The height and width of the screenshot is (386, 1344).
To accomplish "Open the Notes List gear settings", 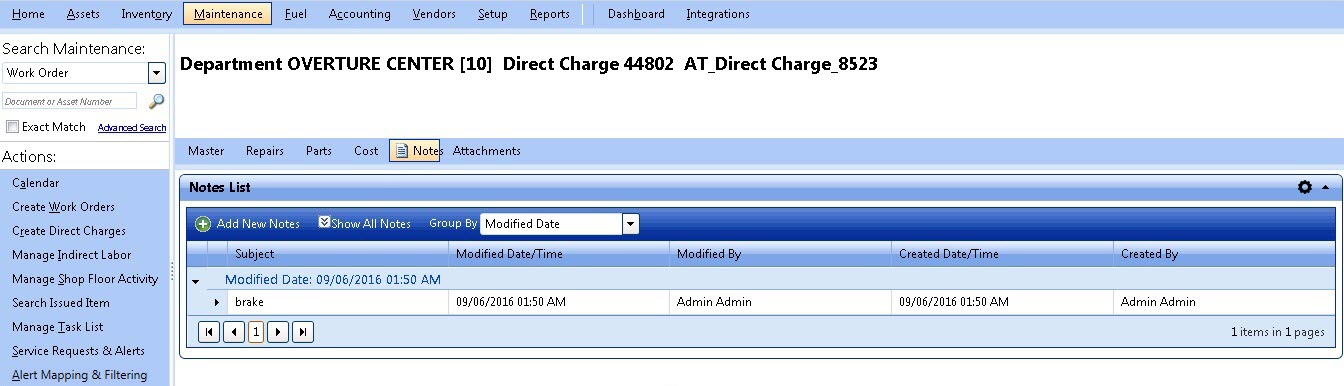I will coord(1304,187).
